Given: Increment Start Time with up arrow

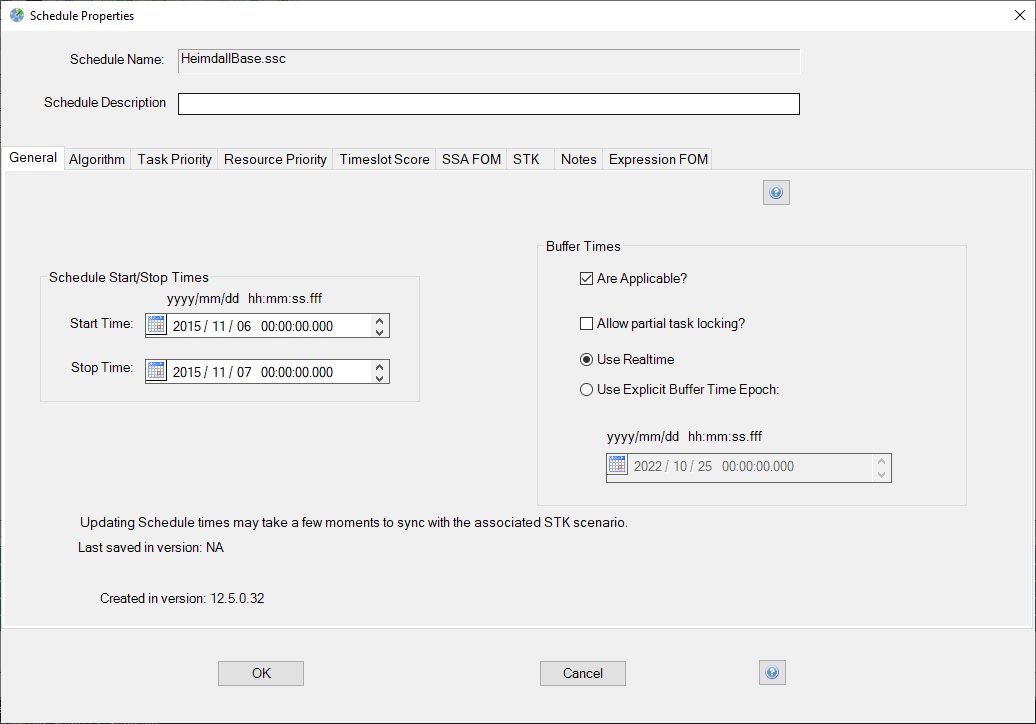Looking at the screenshot, I should (379, 320).
